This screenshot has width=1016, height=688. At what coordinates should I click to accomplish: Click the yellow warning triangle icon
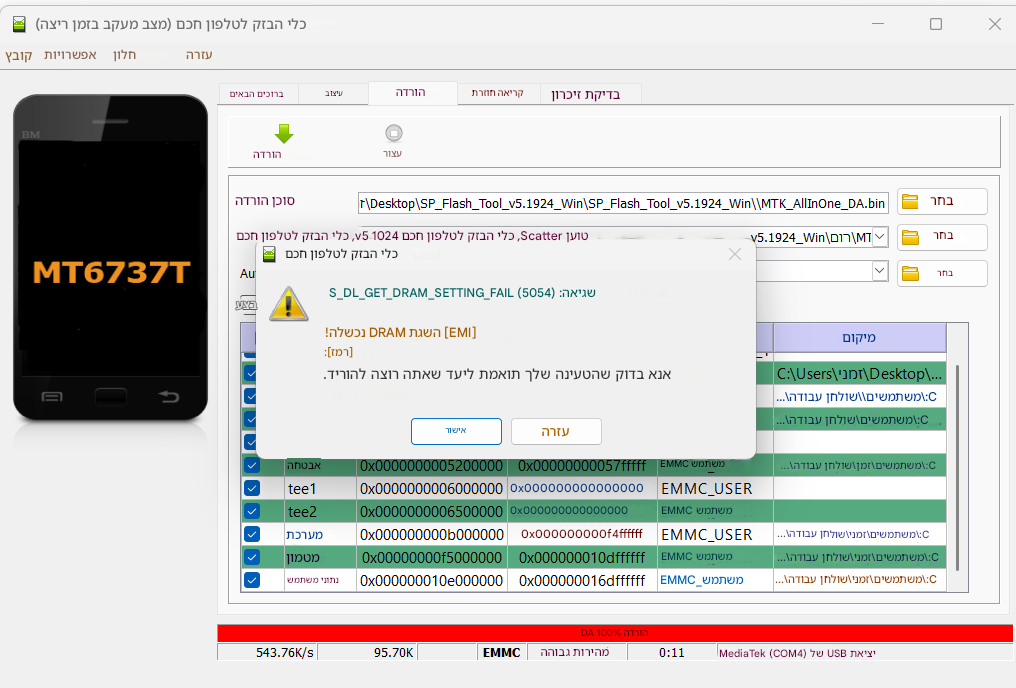(x=289, y=303)
